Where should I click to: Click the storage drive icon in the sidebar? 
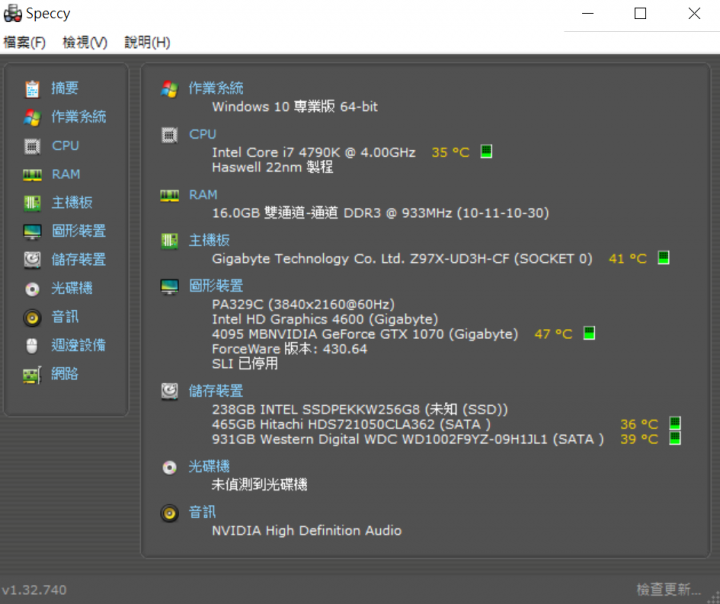[32, 260]
